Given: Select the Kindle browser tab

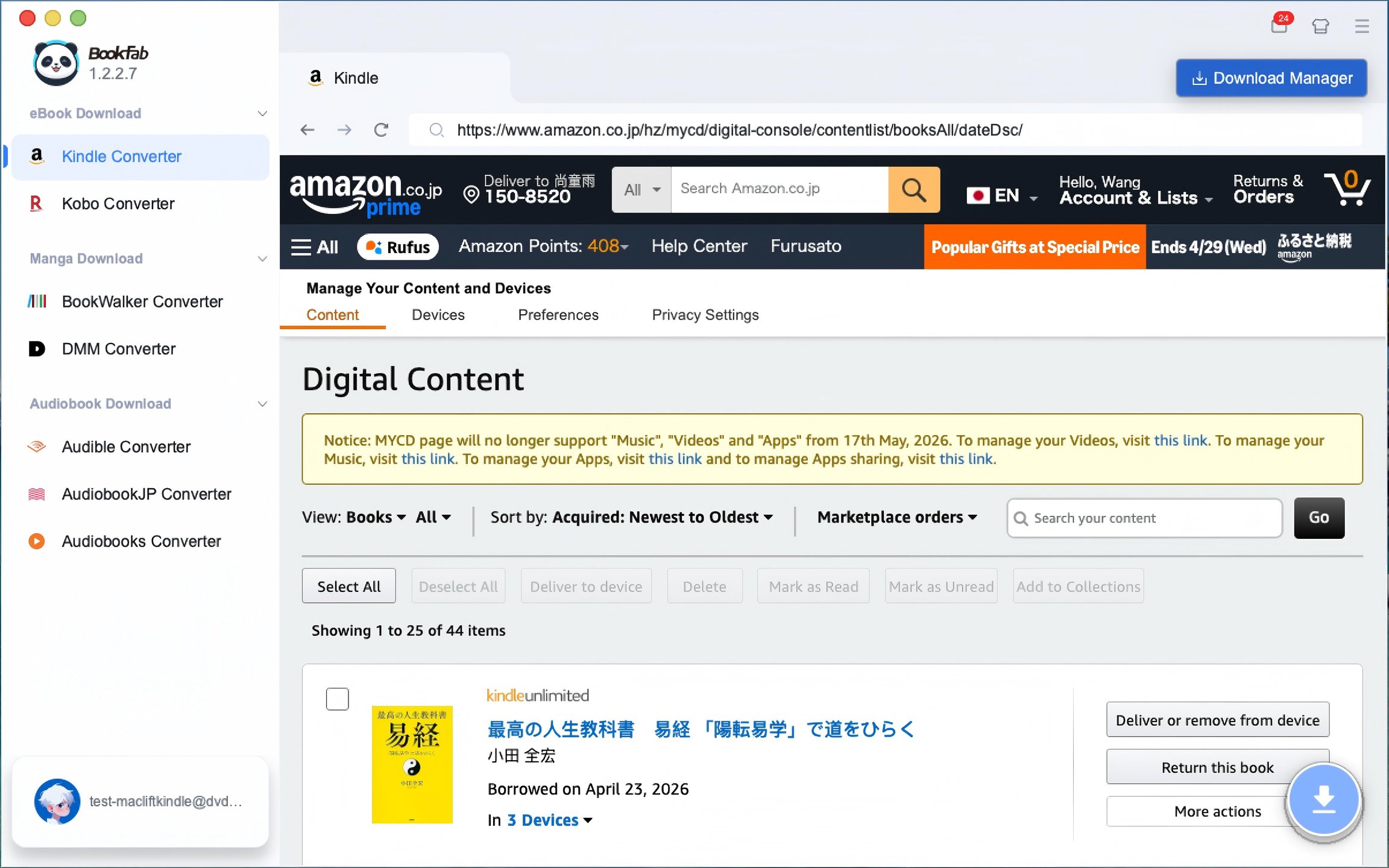Looking at the screenshot, I should pos(395,78).
